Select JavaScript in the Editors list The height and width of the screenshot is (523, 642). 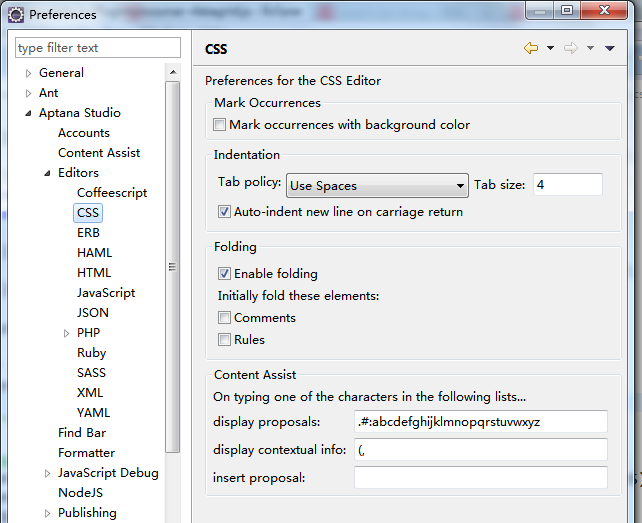tap(106, 293)
